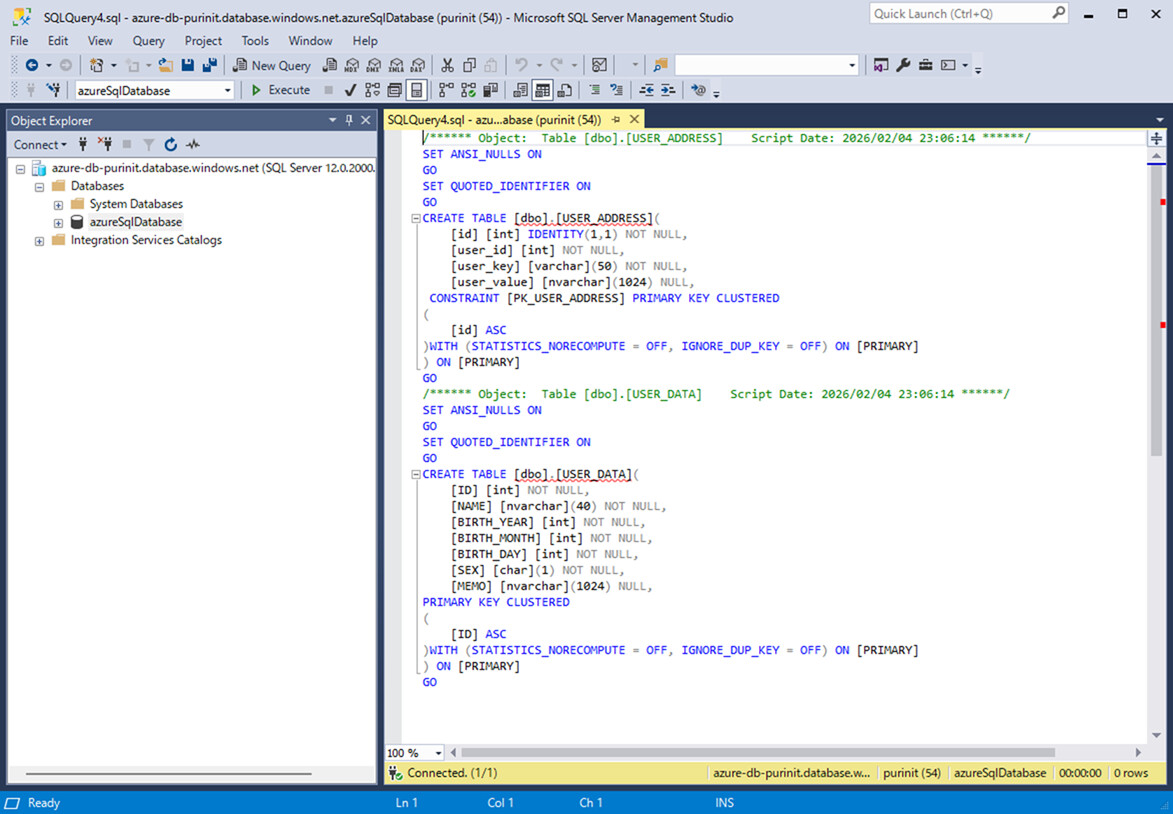Screen dimensions: 1173x814
Task: Click the Comment out selected lines icon
Action: 594,90
